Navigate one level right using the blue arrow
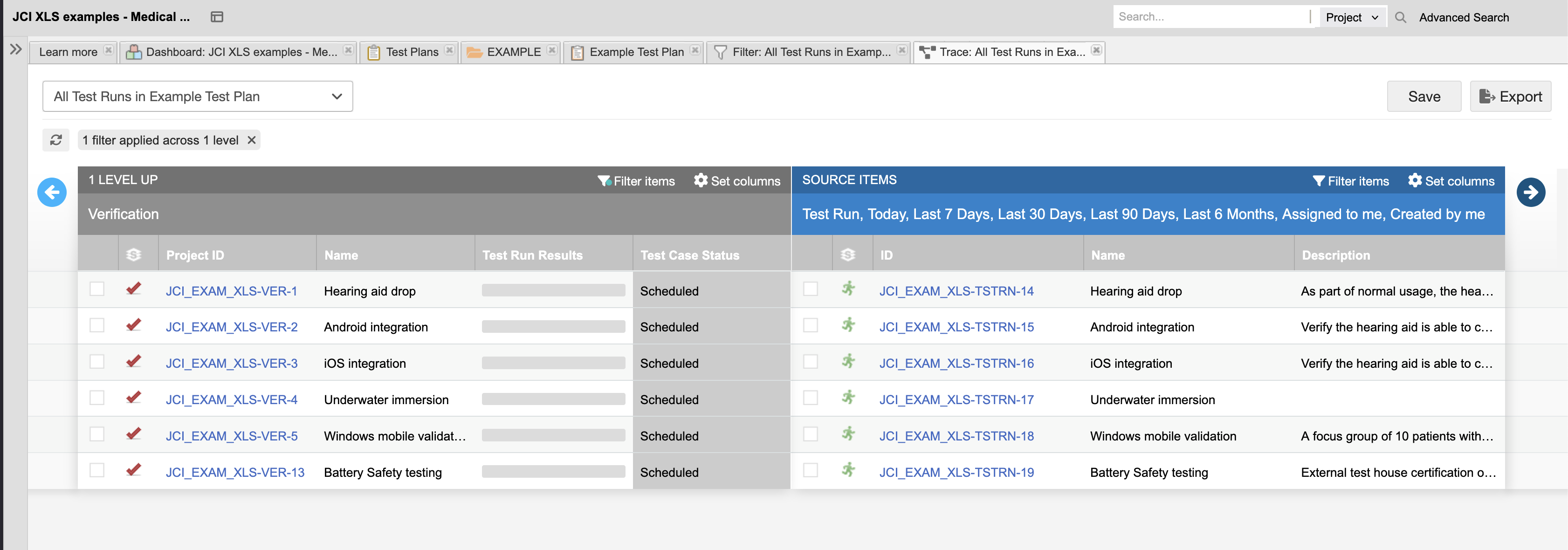Screen dimensions: 1568x550 [x=1532, y=192]
